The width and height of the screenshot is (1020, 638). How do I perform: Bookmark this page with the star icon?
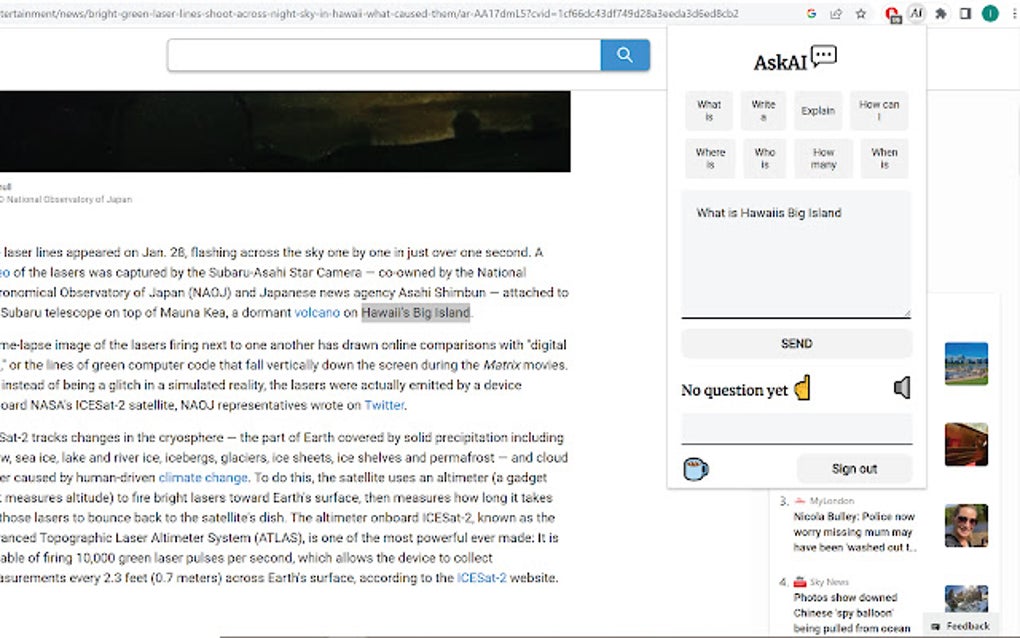tap(861, 15)
